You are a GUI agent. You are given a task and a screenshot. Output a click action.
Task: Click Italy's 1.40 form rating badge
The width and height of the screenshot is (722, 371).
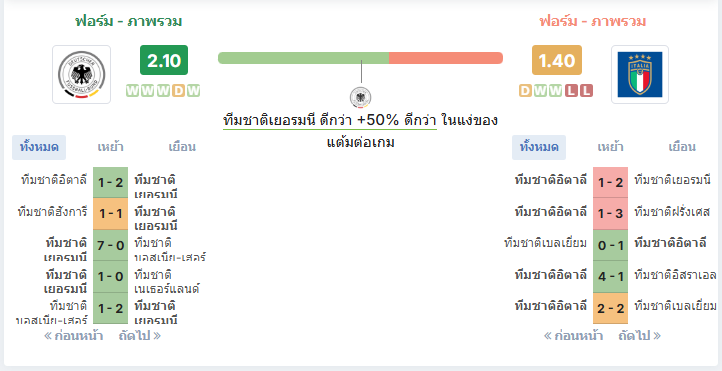[557, 60]
